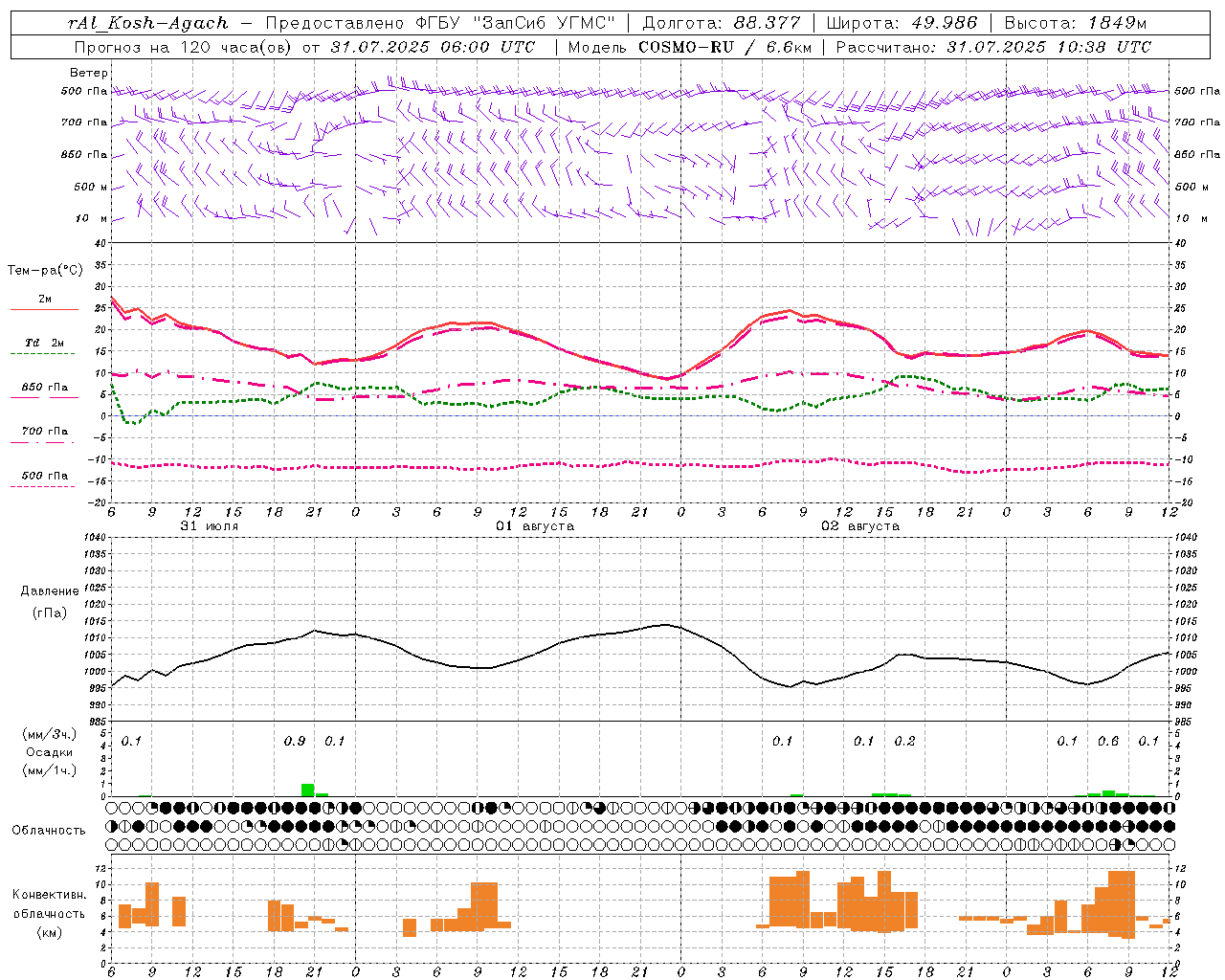
Task: Select the provider text ФГБУ "ЗапСиб УГМС"
Action: tap(515, 23)
